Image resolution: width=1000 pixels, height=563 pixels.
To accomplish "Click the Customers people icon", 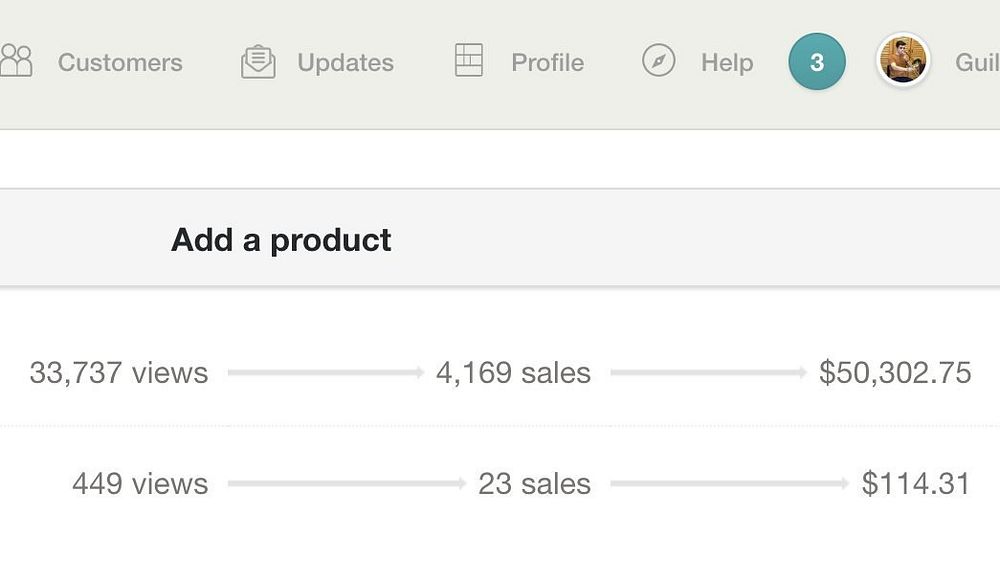I will click(x=16, y=61).
